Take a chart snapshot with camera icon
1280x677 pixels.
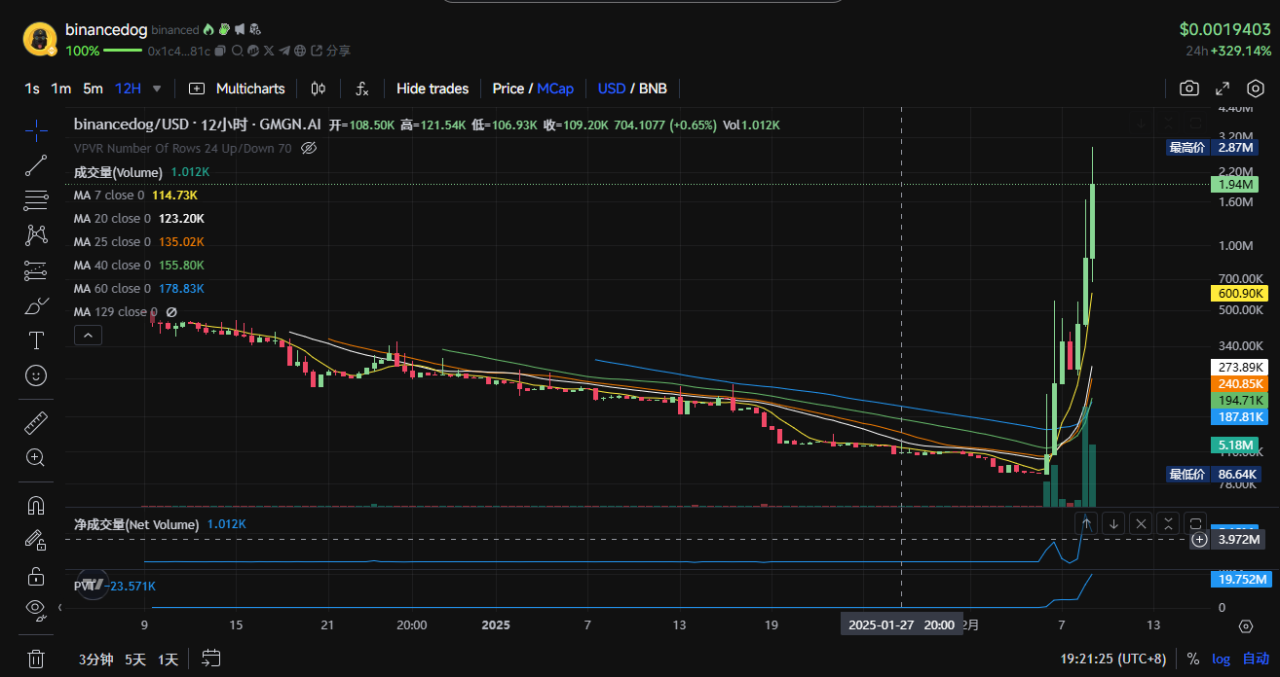[x=1189, y=88]
